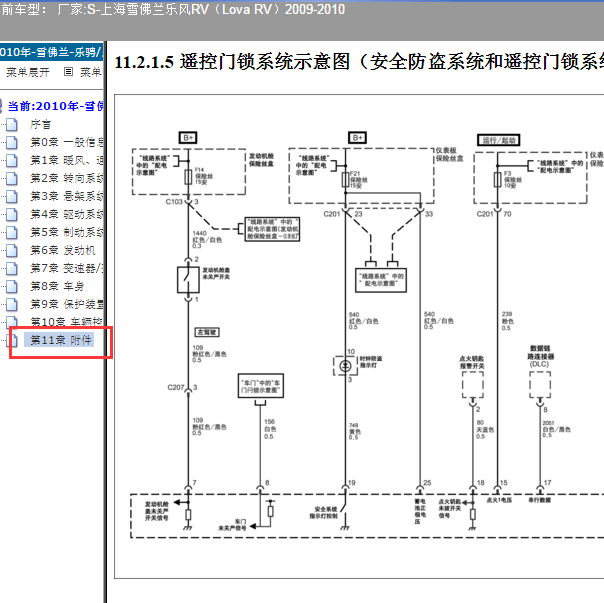
Task: Open 第1章 暖风 chapter
Action: [67, 160]
